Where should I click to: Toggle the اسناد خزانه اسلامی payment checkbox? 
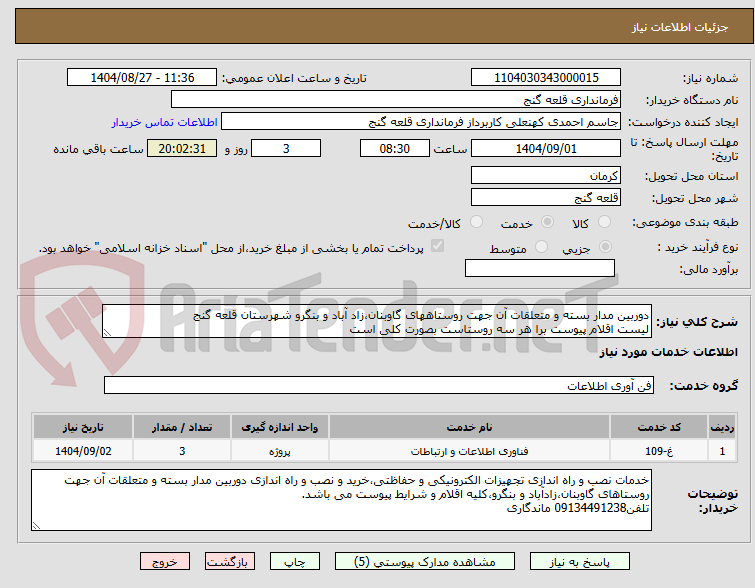tap(437, 246)
